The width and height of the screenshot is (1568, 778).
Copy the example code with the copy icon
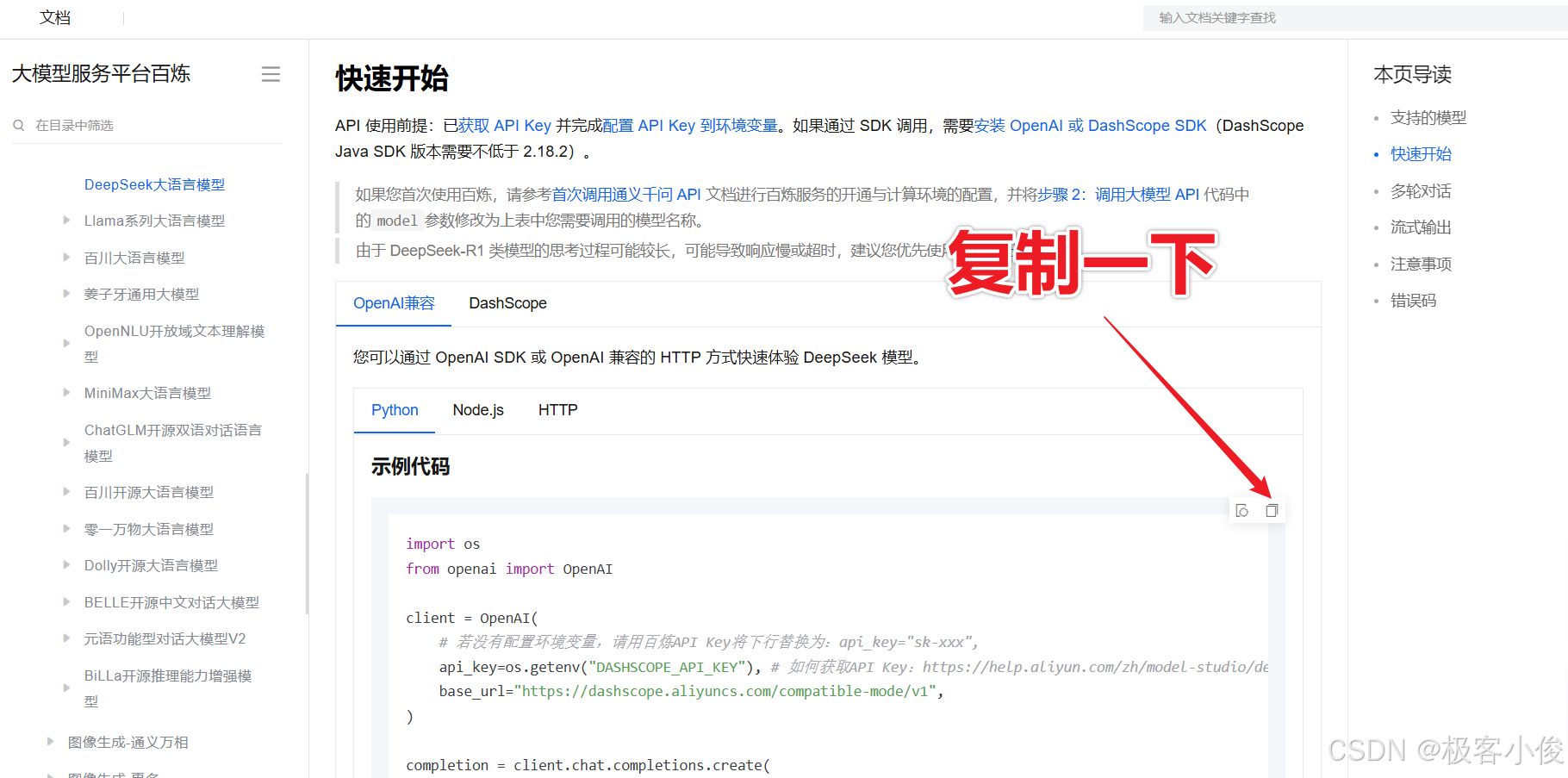[1272, 511]
